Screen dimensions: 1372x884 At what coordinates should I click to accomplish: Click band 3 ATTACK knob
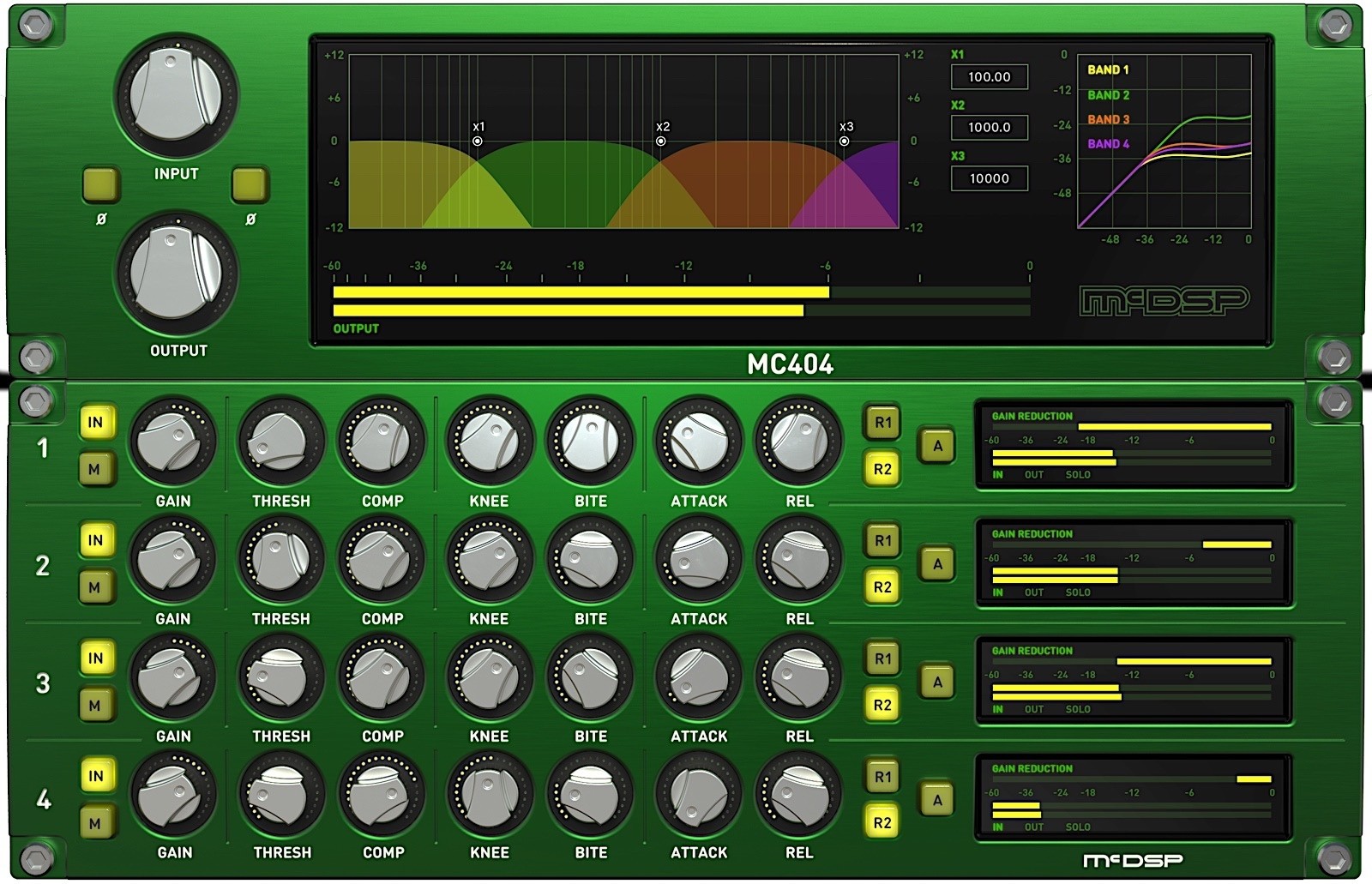pos(699,677)
